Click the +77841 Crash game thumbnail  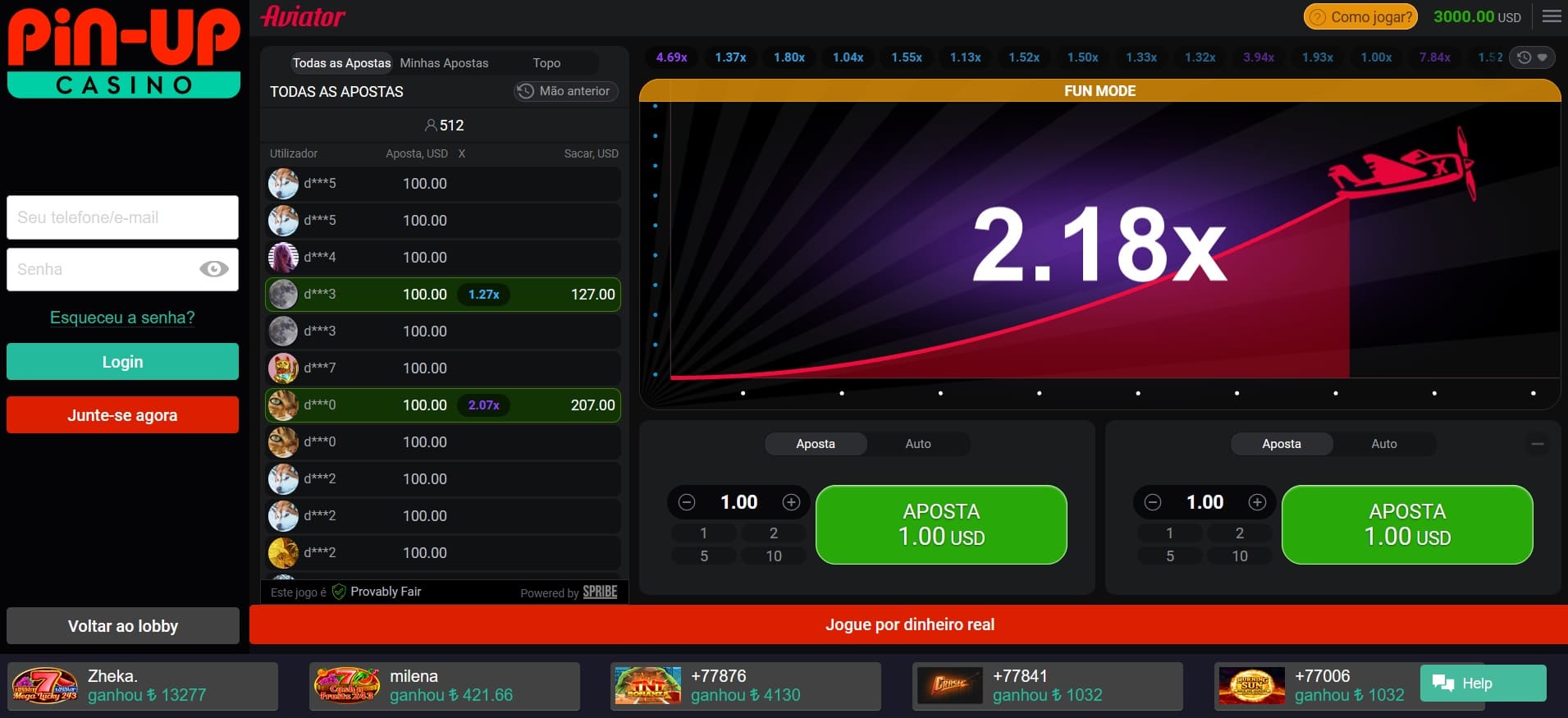click(x=949, y=686)
